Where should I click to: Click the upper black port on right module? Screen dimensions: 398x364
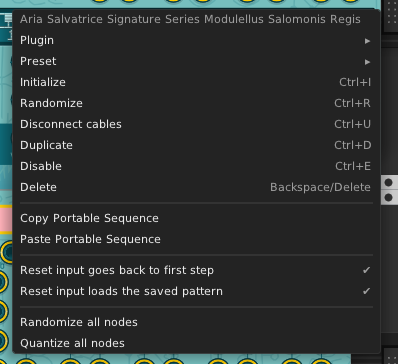(x=388, y=183)
